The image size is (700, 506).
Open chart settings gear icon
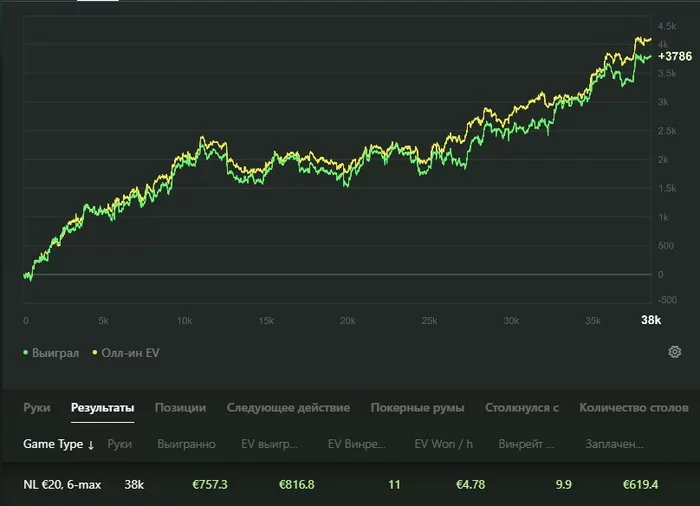(675, 352)
